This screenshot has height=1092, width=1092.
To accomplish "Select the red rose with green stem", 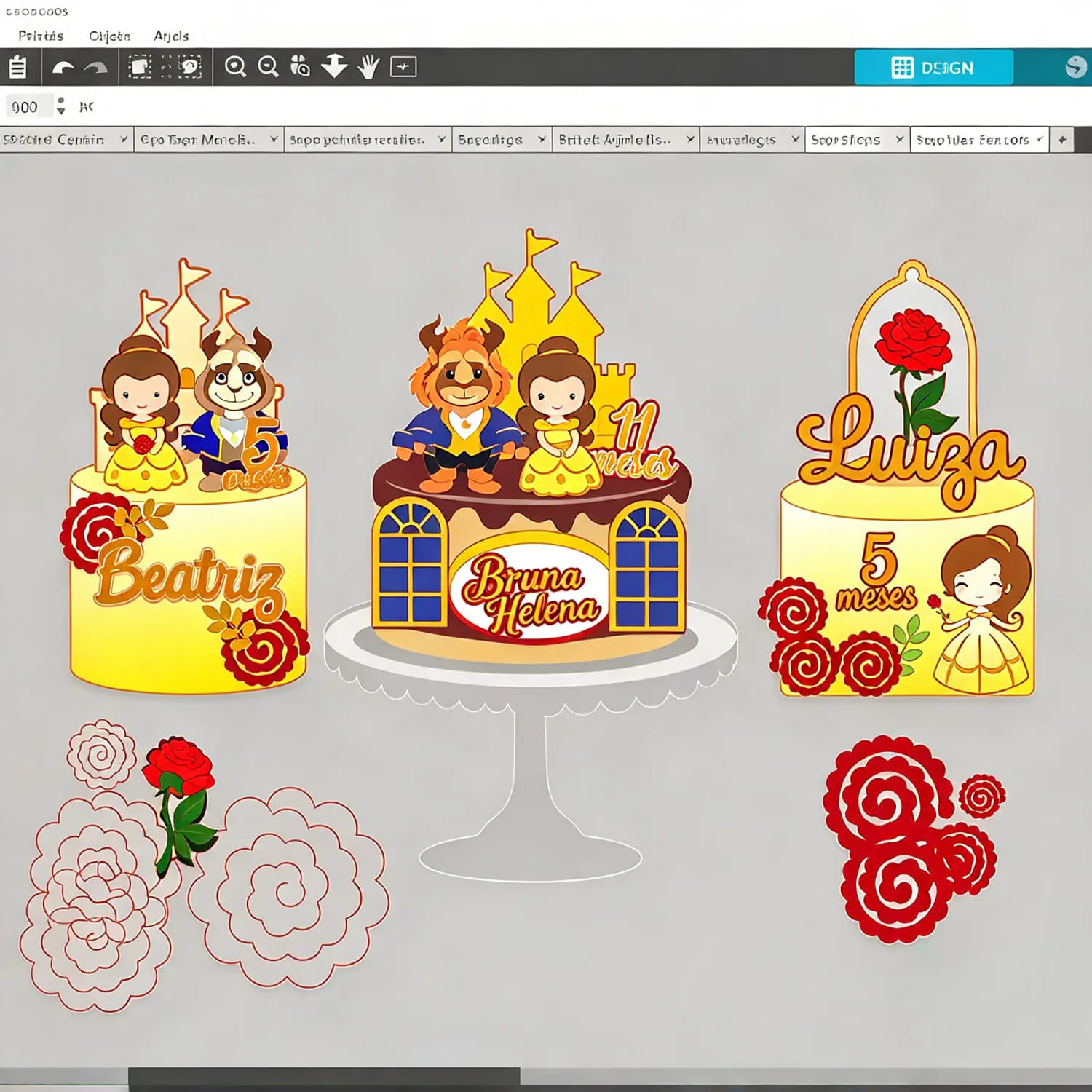I will (x=181, y=804).
